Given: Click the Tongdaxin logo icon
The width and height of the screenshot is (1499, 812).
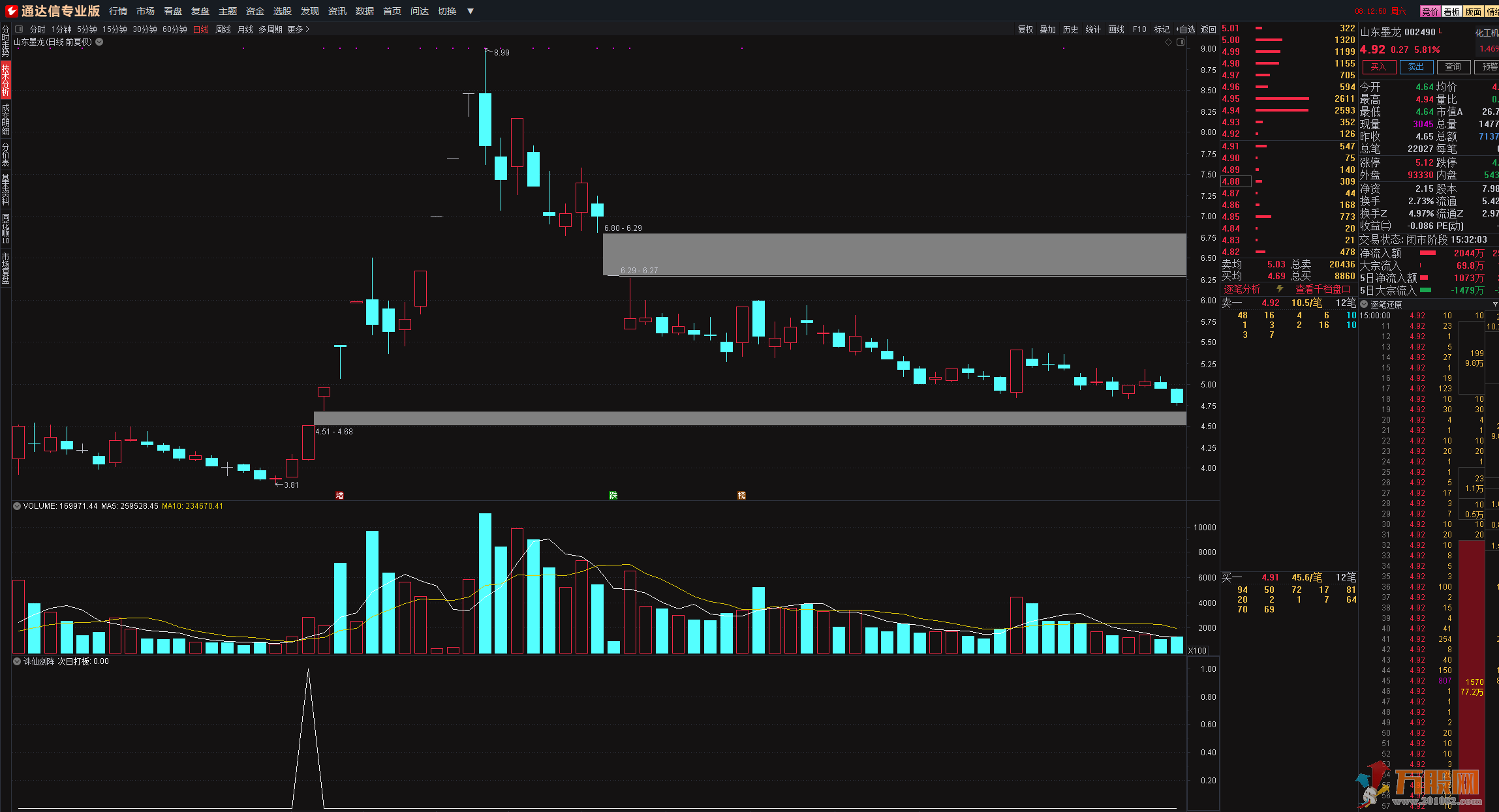Looking at the screenshot, I should pos(11,11).
